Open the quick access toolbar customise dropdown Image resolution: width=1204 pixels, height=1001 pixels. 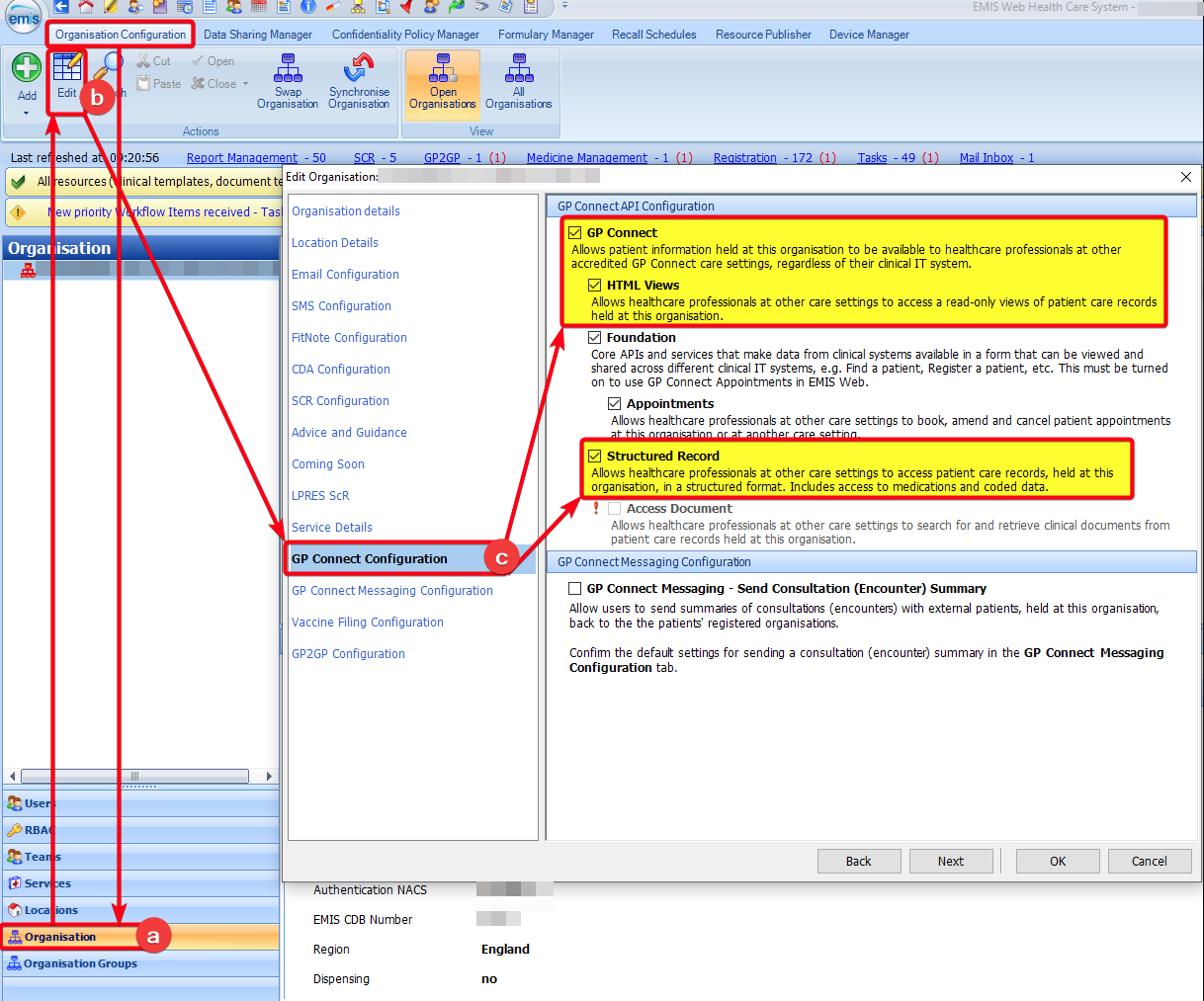tap(564, 6)
